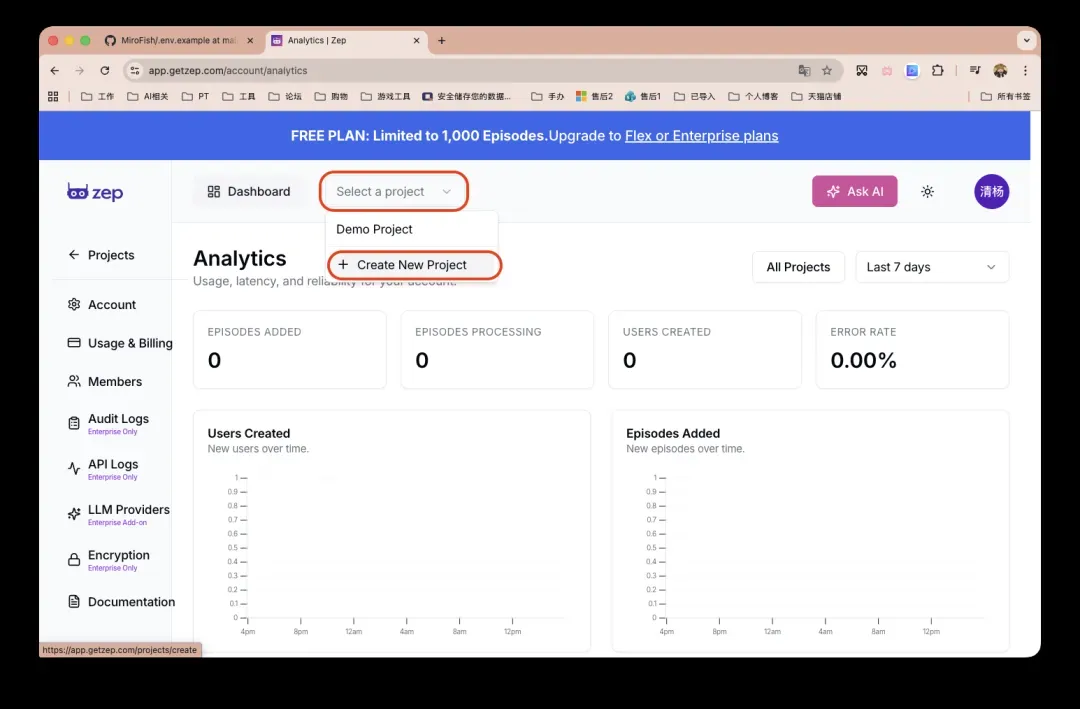1080x709 pixels.
Task: Follow the Flex or Enterprise plans link
Action: pyautogui.click(x=701, y=136)
